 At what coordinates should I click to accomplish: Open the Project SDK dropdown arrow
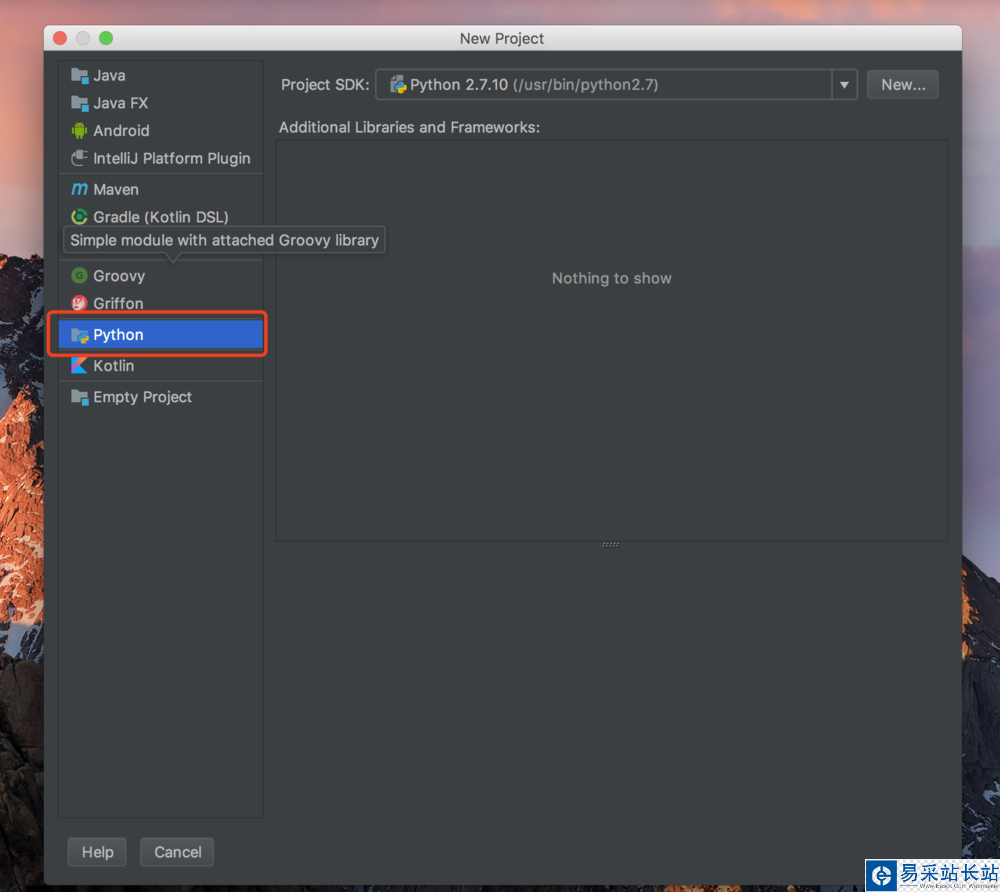[x=844, y=85]
